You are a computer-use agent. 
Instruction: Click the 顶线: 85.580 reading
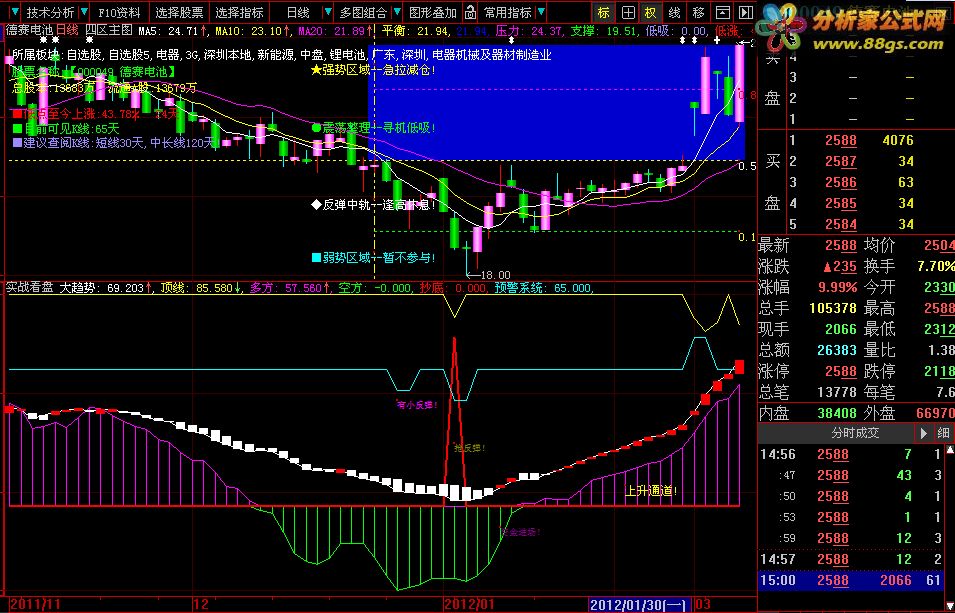[200, 288]
